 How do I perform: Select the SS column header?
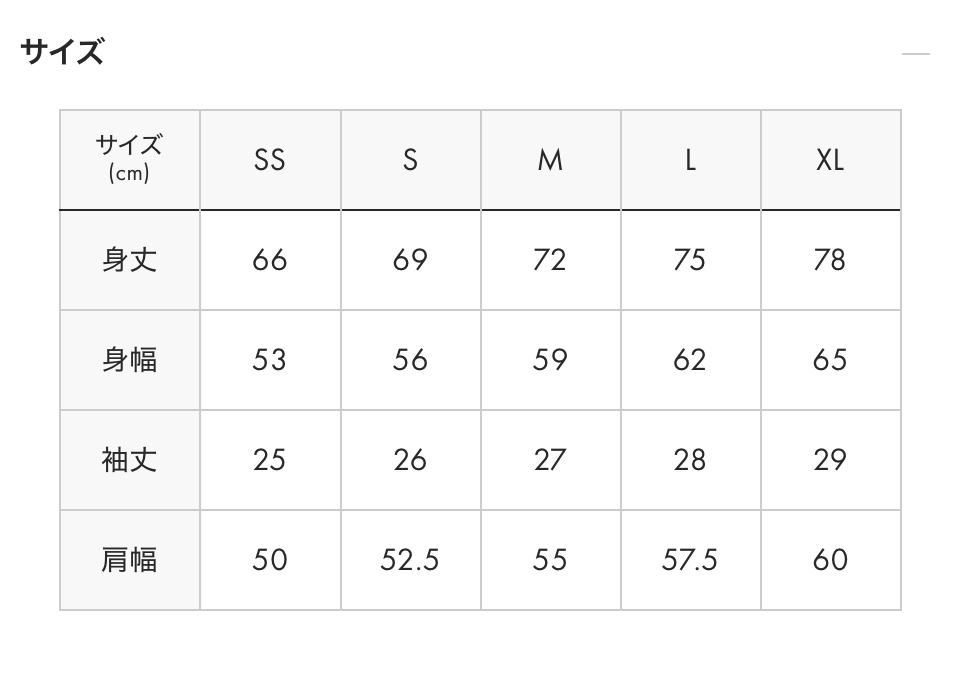(x=270, y=160)
